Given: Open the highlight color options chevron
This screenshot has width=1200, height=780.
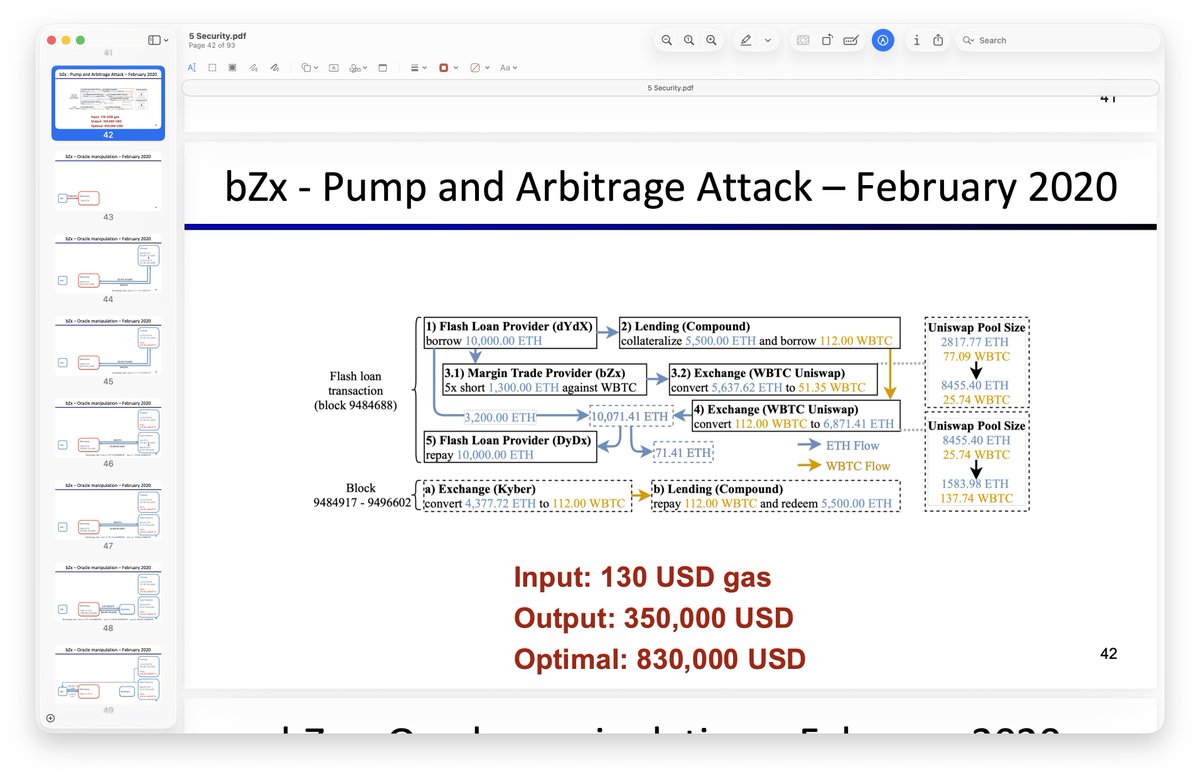Looking at the screenshot, I should pyautogui.click(x=768, y=40).
